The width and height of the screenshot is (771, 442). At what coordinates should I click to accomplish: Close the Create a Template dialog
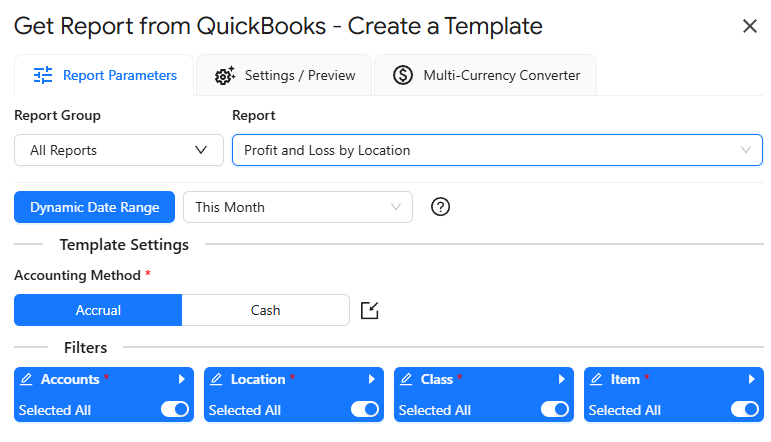click(749, 26)
